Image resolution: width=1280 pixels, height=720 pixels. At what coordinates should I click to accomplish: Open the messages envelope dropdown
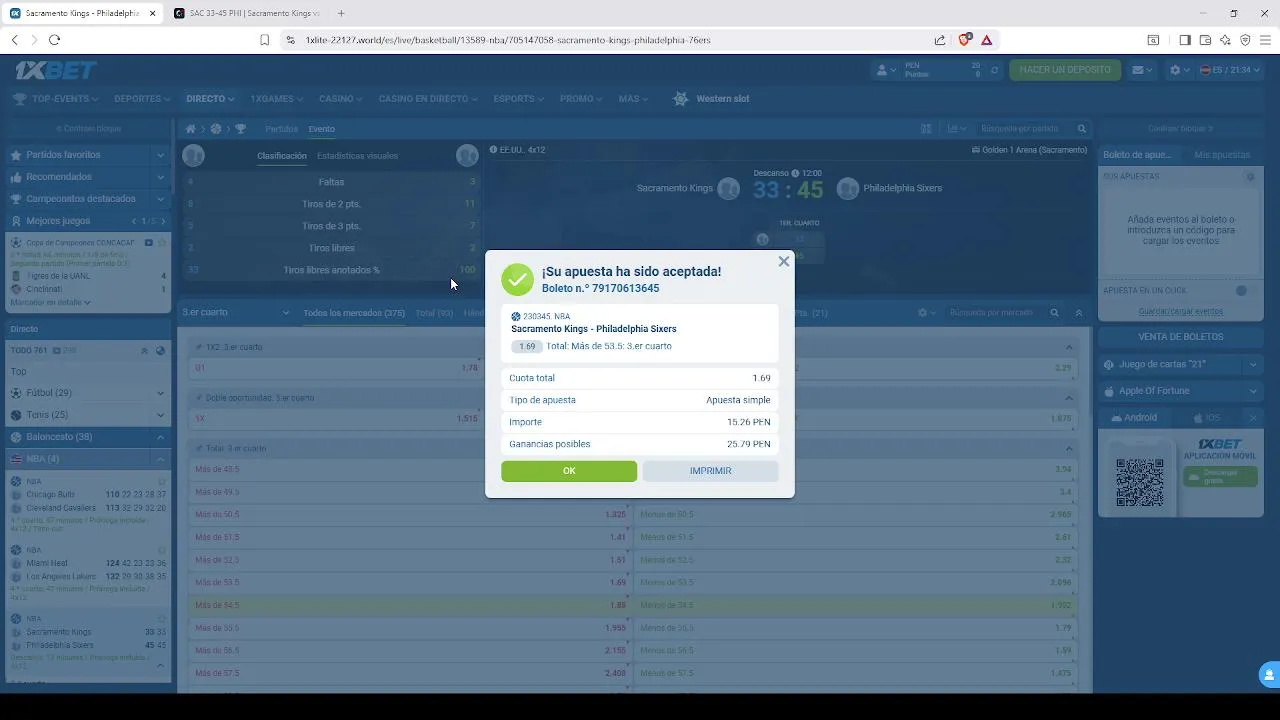pos(1142,70)
